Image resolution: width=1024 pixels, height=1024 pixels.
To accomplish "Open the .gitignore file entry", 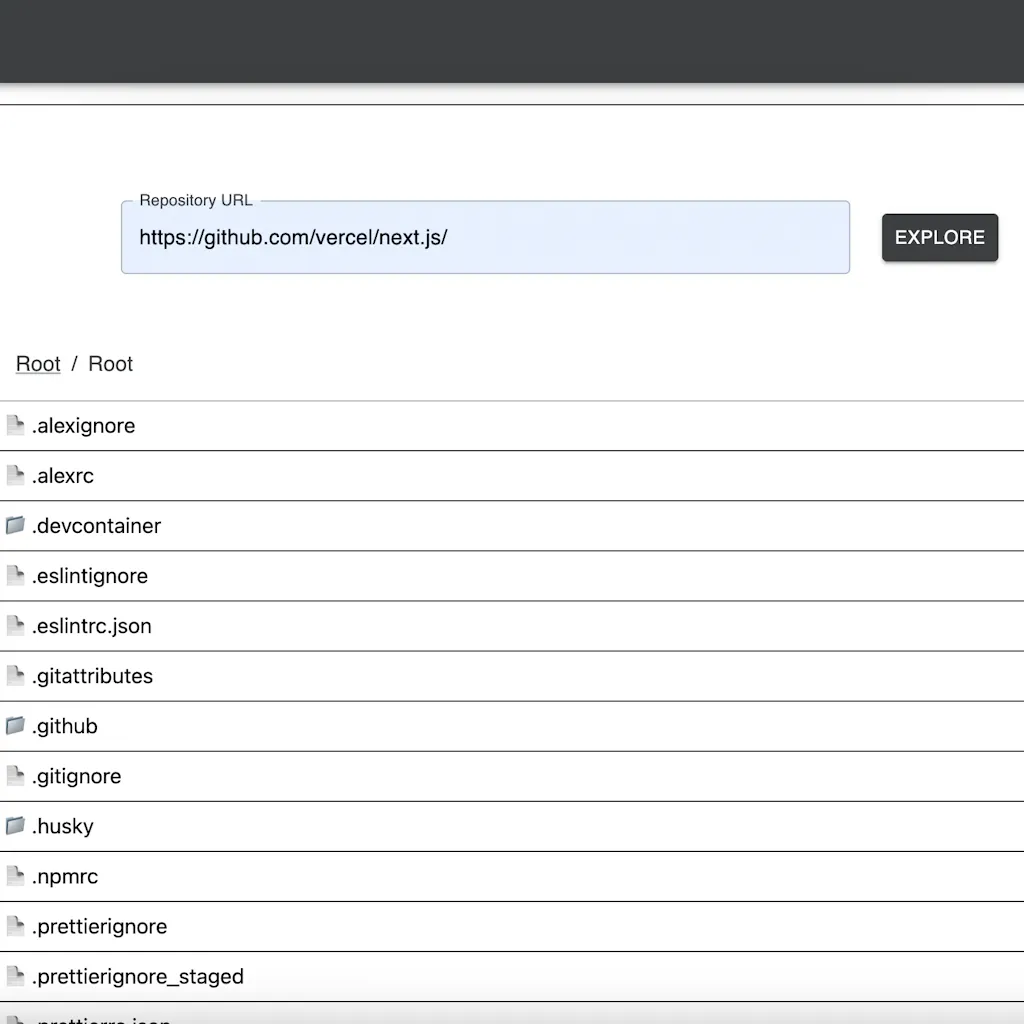I will point(77,776).
